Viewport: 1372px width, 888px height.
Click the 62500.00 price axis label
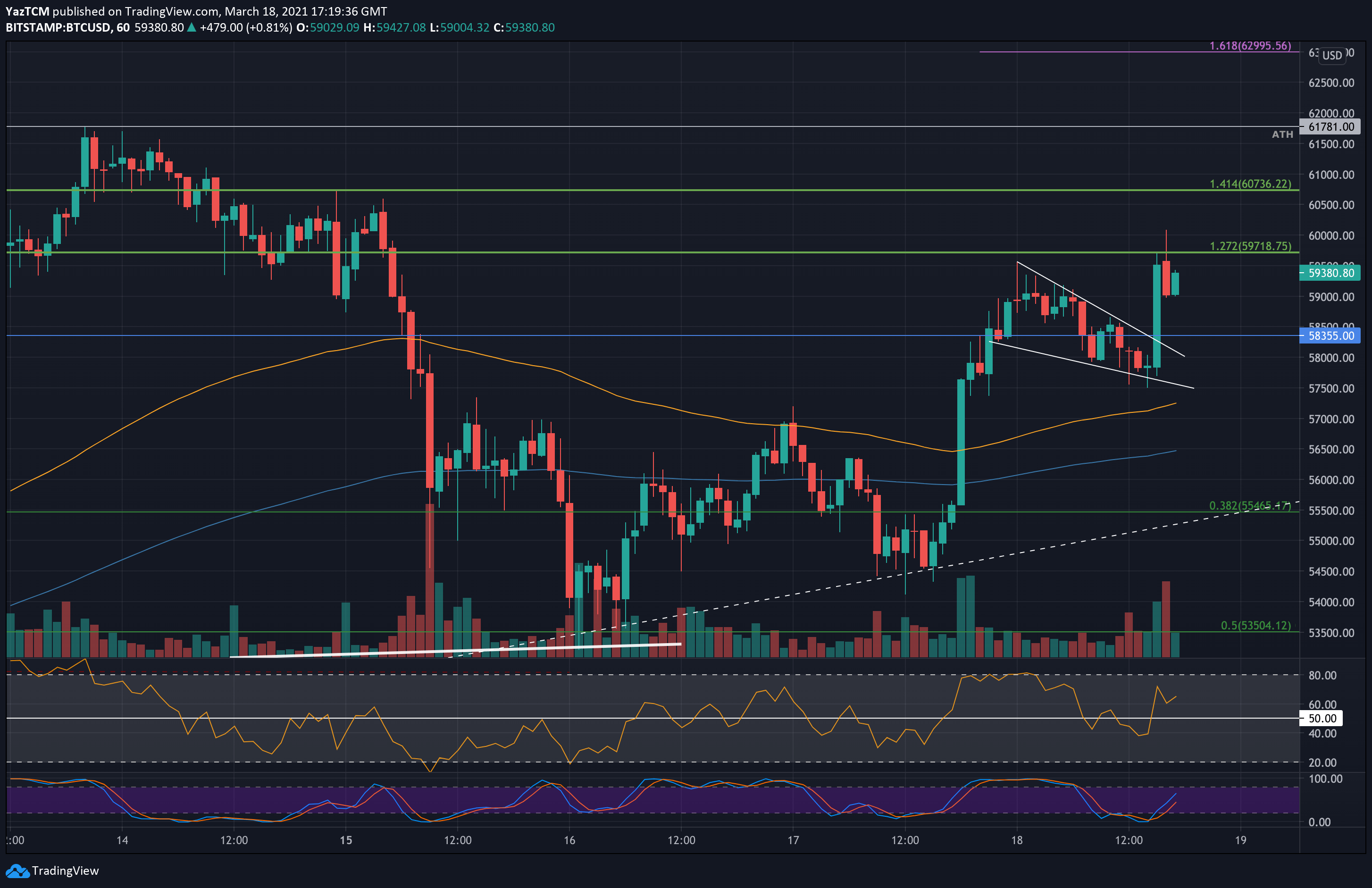(x=1331, y=83)
